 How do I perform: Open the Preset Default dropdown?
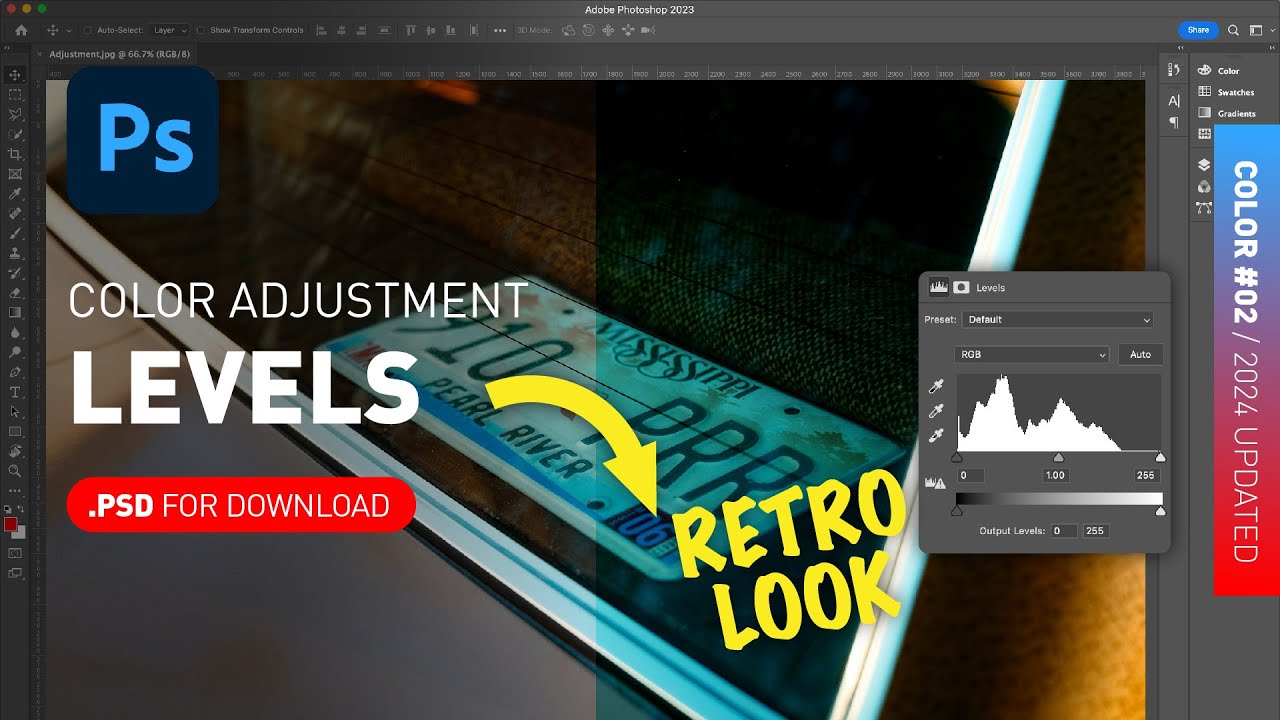[1058, 320]
